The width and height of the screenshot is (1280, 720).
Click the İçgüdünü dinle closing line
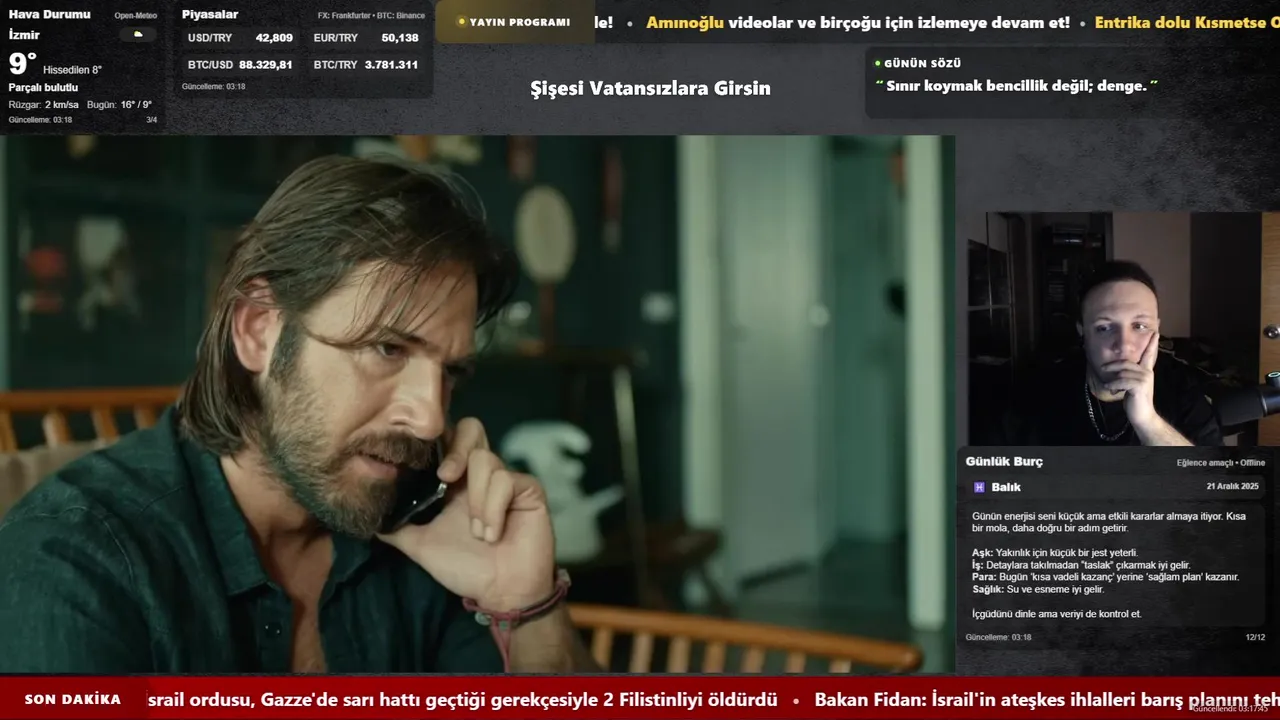[x=1057, y=613]
